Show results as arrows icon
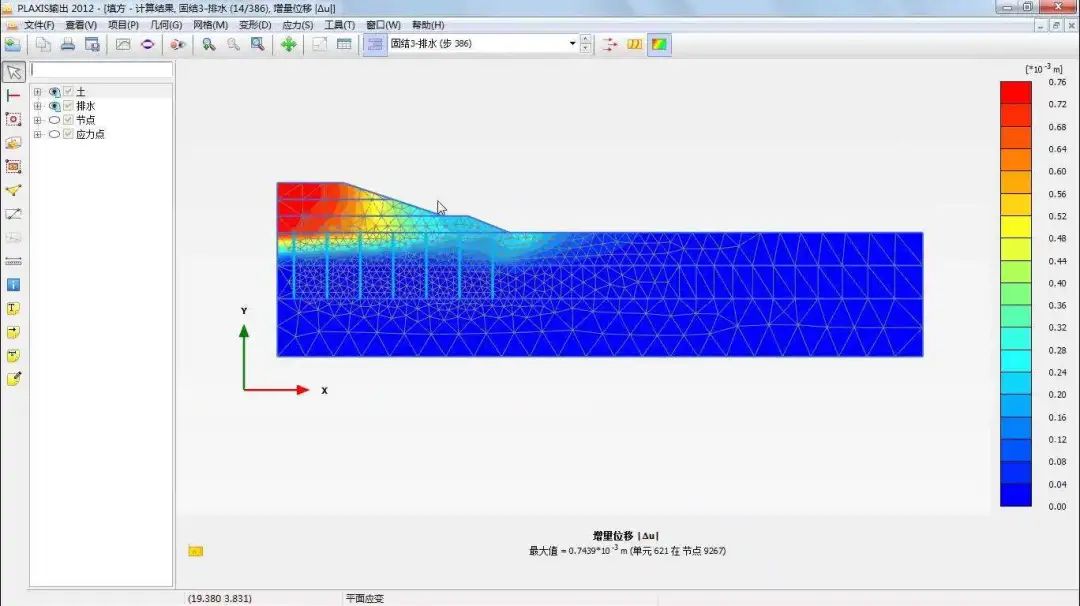Image resolution: width=1080 pixels, height=606 pixels. [610, 44]
